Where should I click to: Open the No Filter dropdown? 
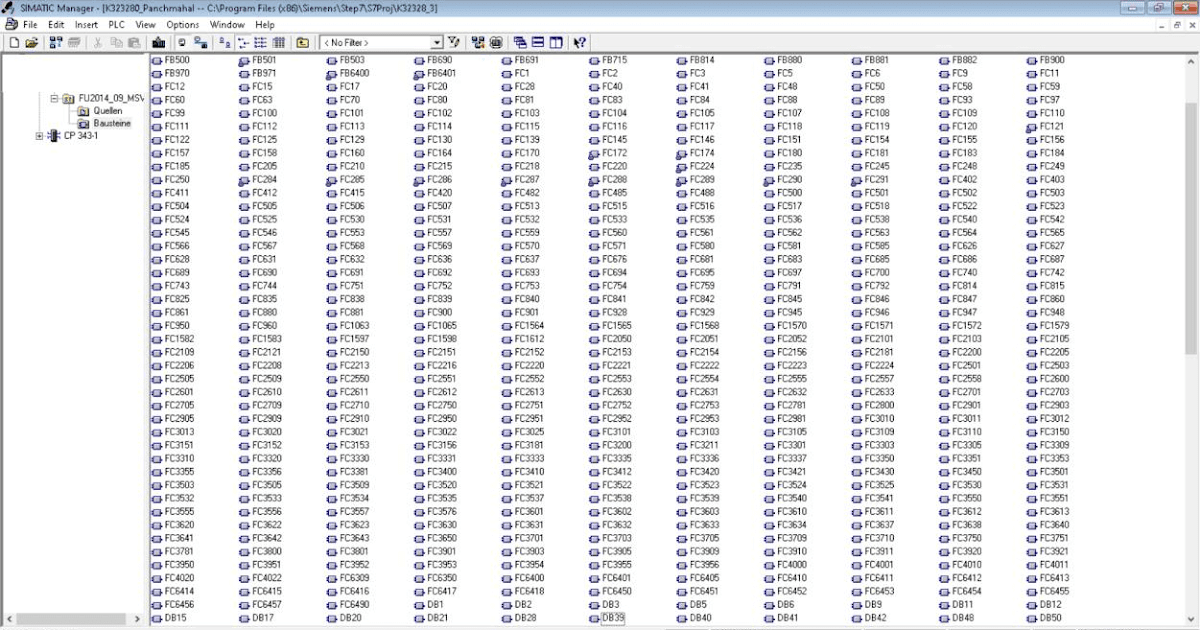pyautogui.click(x=436, y=42)
